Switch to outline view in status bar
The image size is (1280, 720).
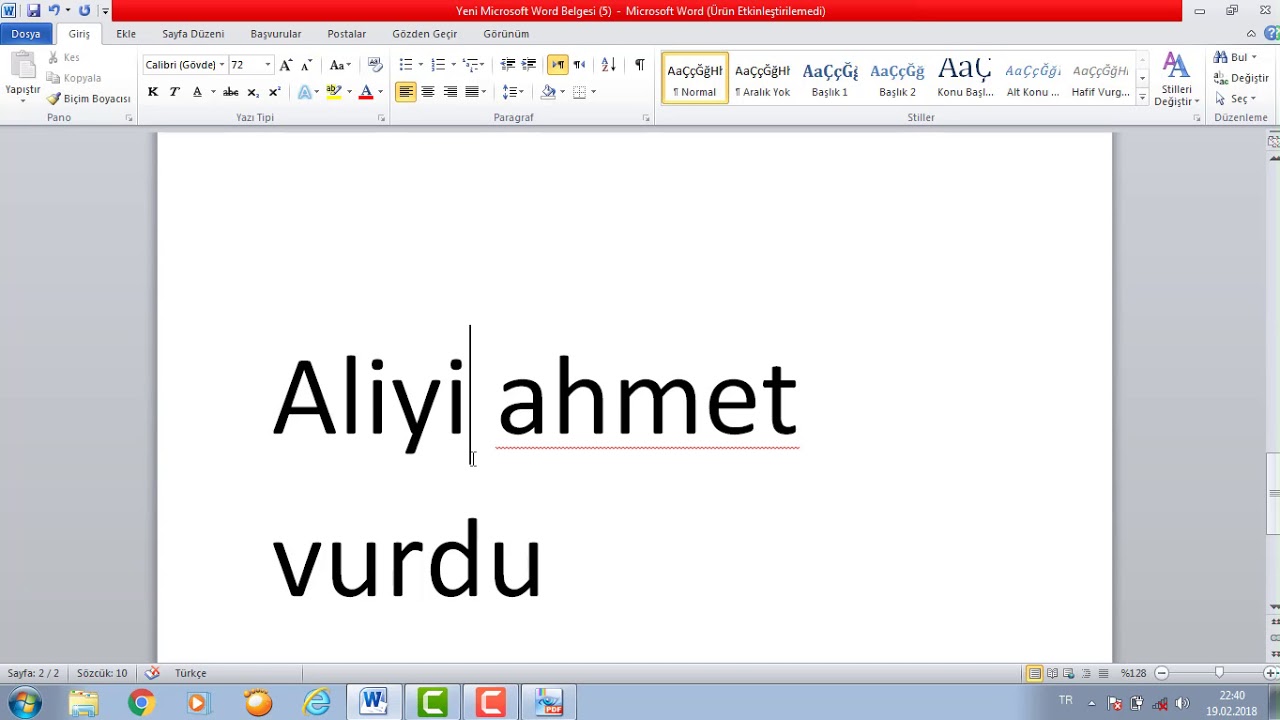pyautogui.click(x=1086, y=674)
